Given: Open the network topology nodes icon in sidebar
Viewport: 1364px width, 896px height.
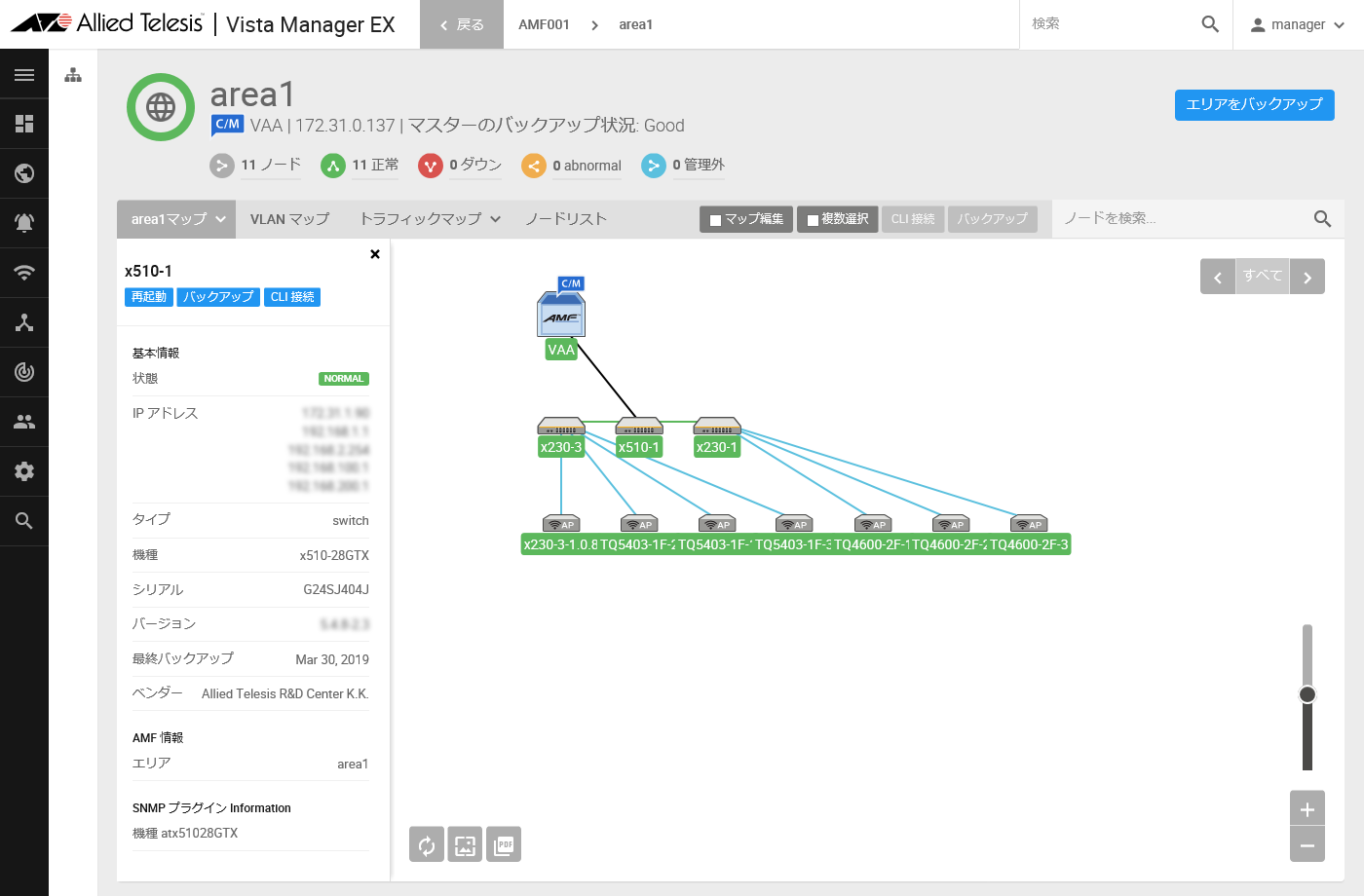Looking at the screenshot, I should pos(24,322).
